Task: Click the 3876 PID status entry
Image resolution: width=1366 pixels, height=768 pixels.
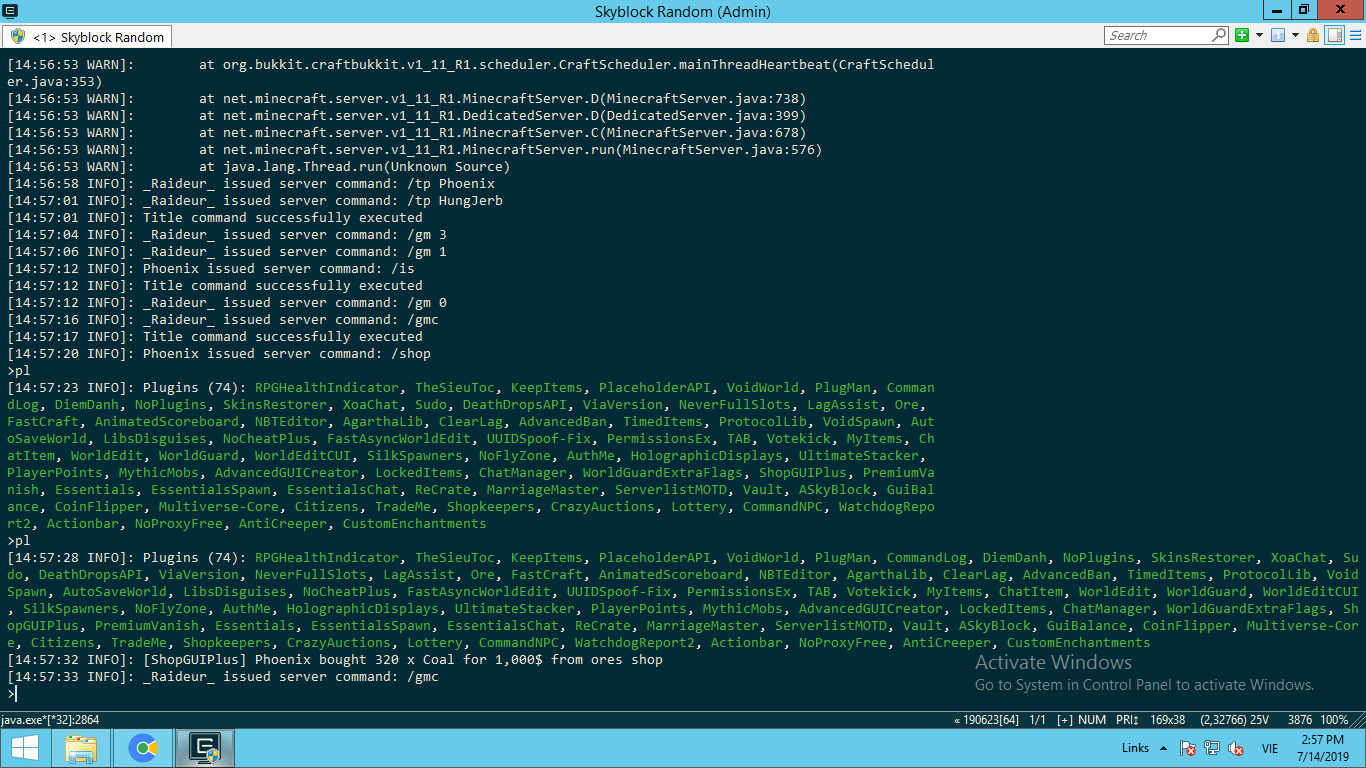Action: click(1299, 720)
